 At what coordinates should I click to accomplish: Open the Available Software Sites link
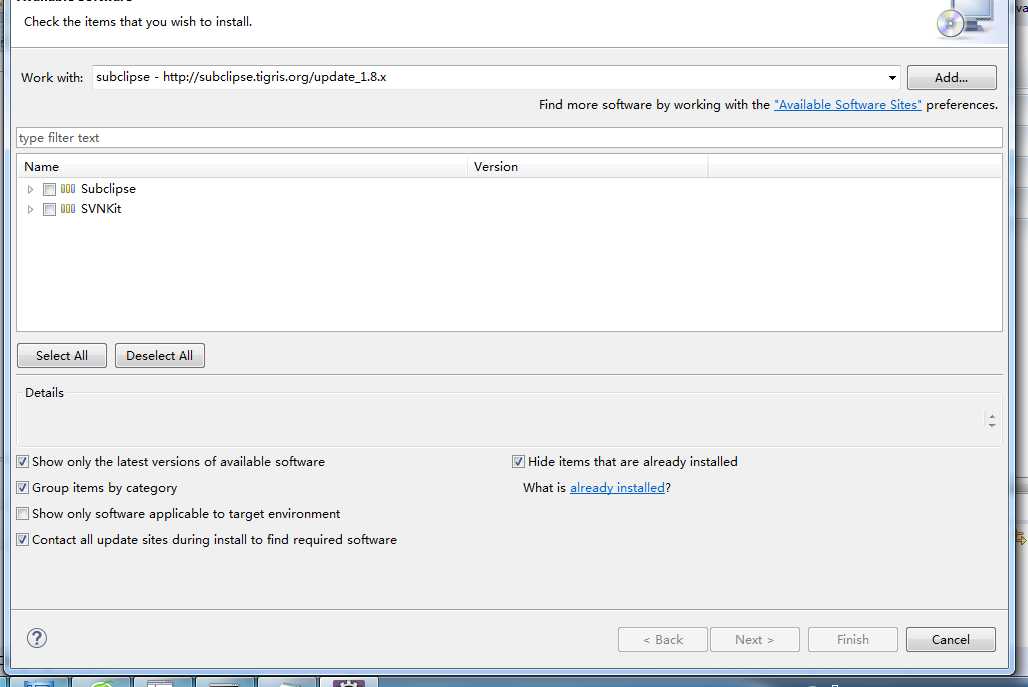(848, 105)
